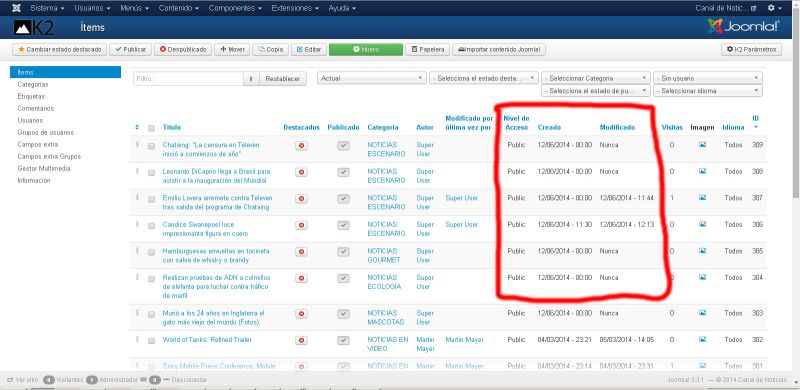
Task: Preview the image of item ID 306
Action: (702, 224)
